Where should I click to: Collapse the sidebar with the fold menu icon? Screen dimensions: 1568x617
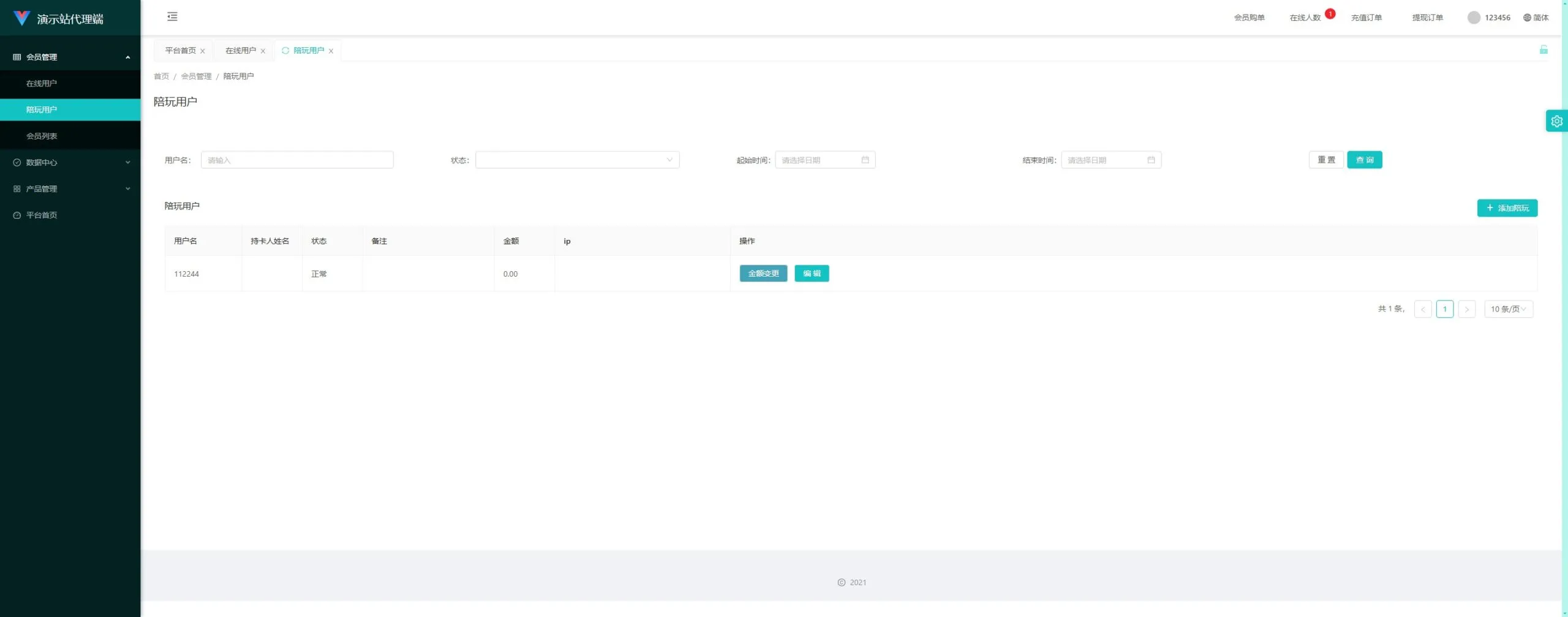tap(172, 17)
